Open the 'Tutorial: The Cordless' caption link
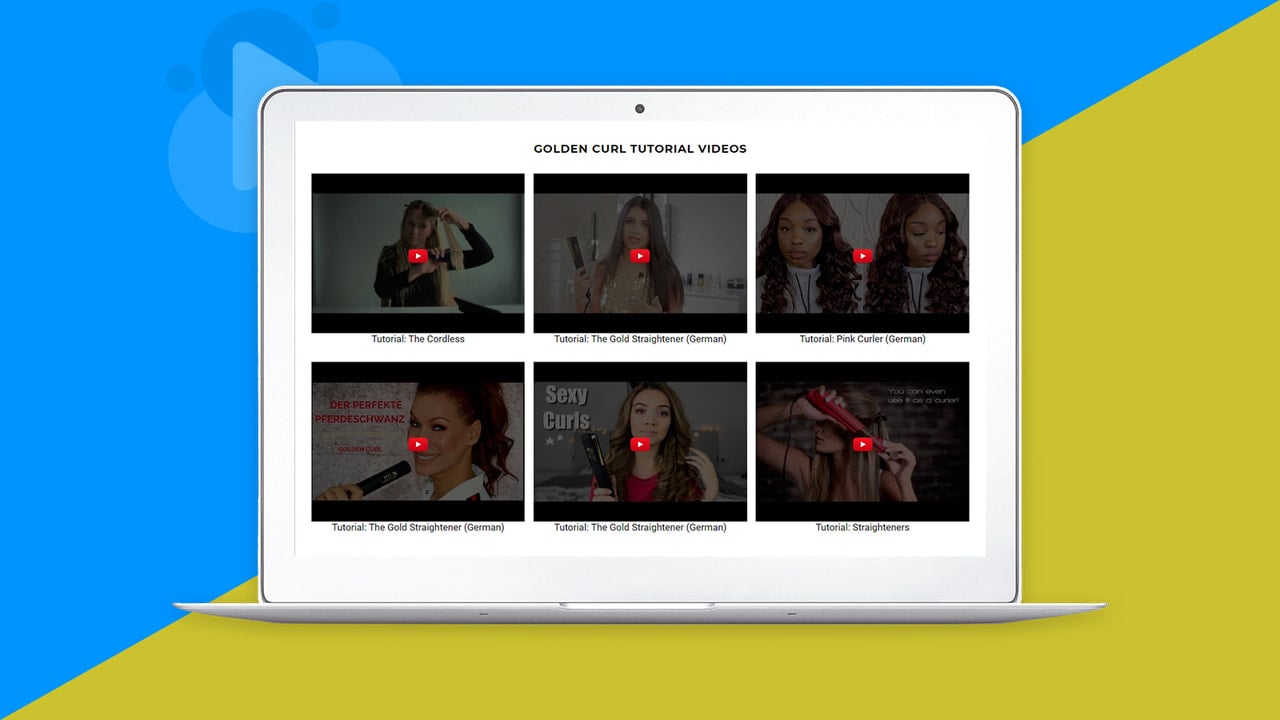The width and height of the screenshot is (1280, 720). pyautogui.click(x=418, y=339)
